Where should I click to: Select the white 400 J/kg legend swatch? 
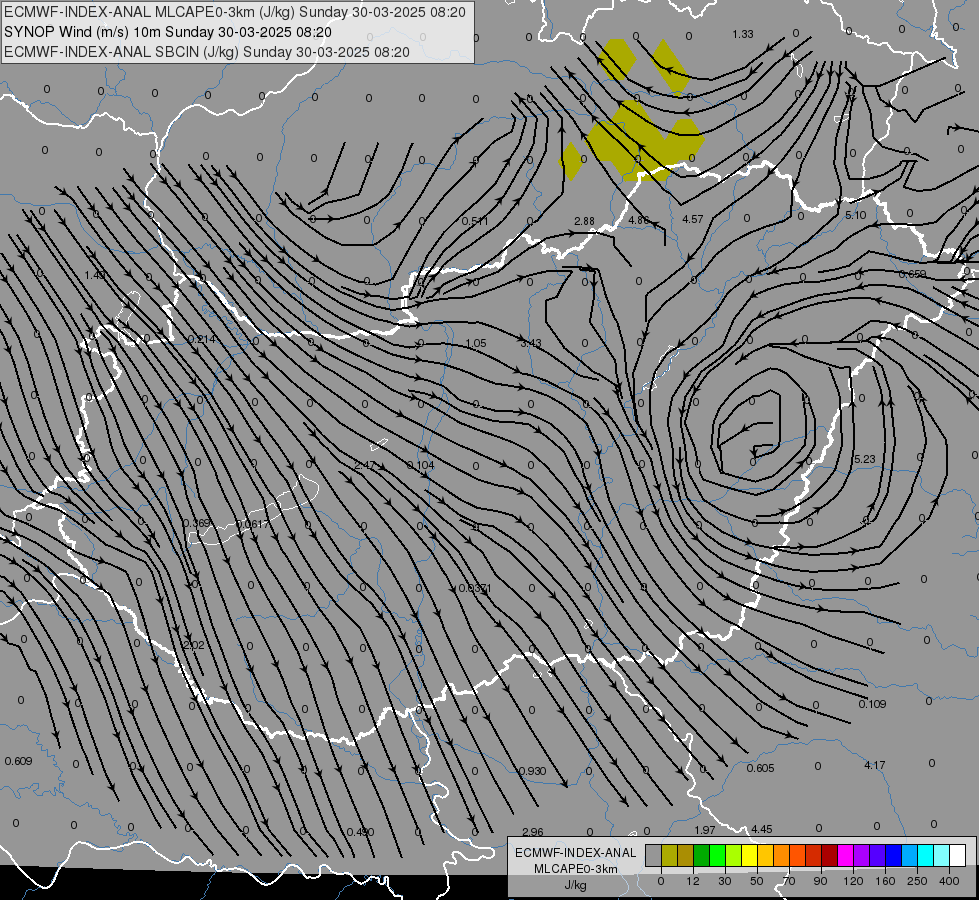tap(957, 855)
